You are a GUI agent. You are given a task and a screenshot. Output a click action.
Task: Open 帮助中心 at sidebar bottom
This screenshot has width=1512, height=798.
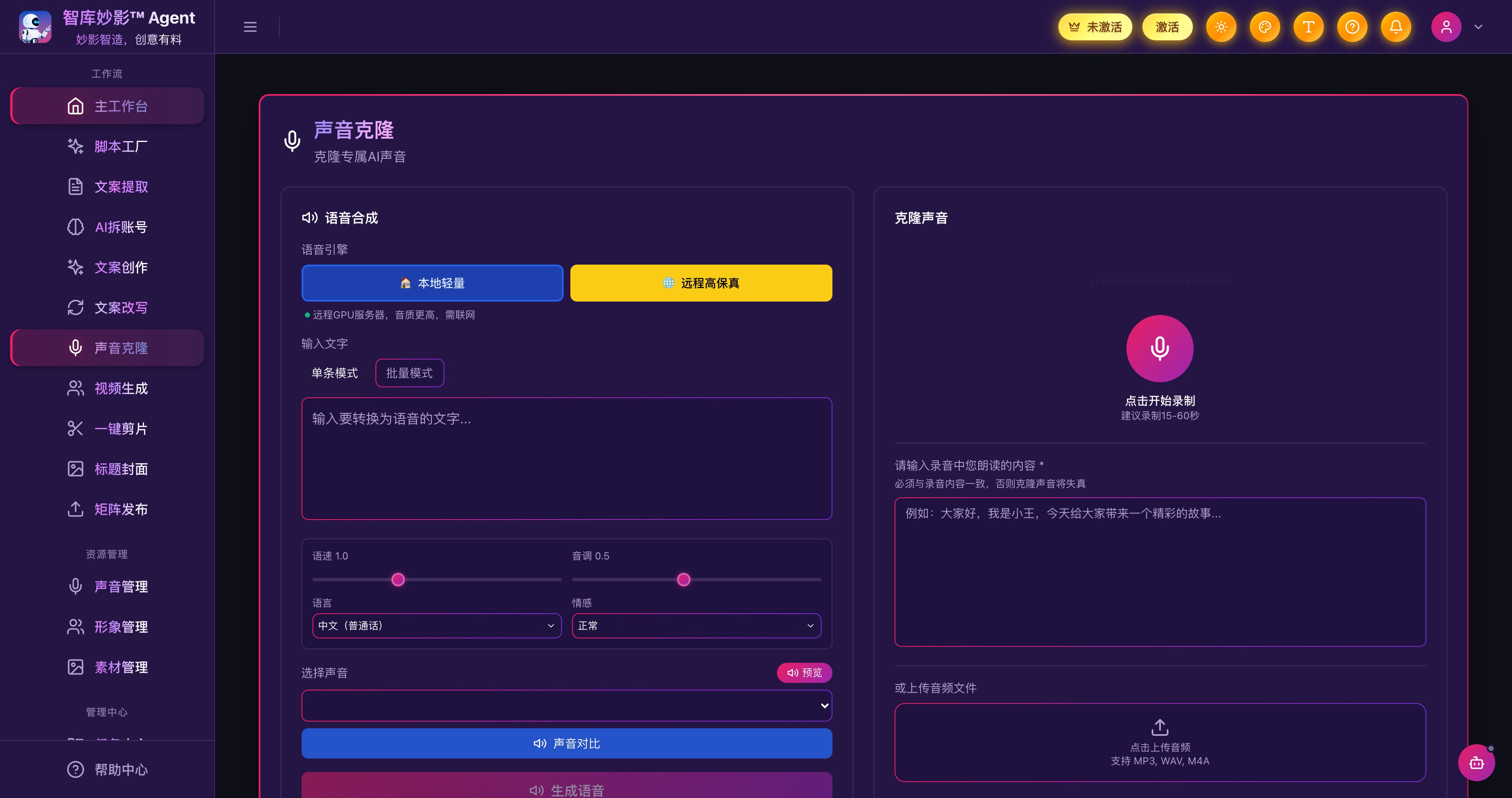(108, 769)
